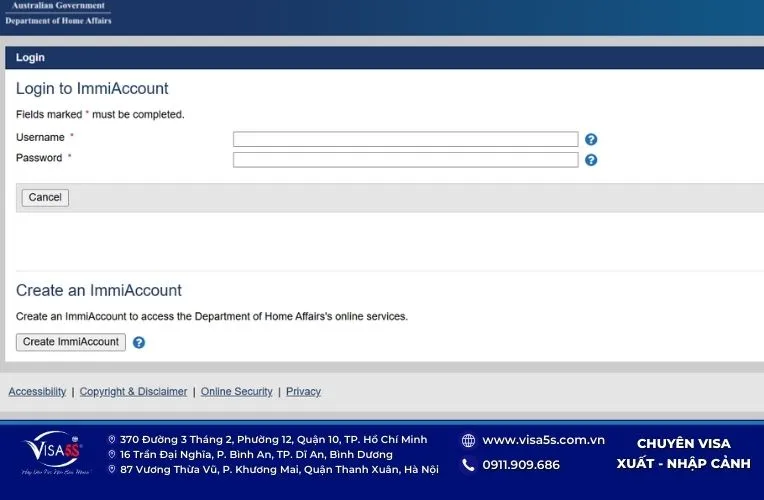
Task: Open the Privacy footer link
Action: pos(304,391)
